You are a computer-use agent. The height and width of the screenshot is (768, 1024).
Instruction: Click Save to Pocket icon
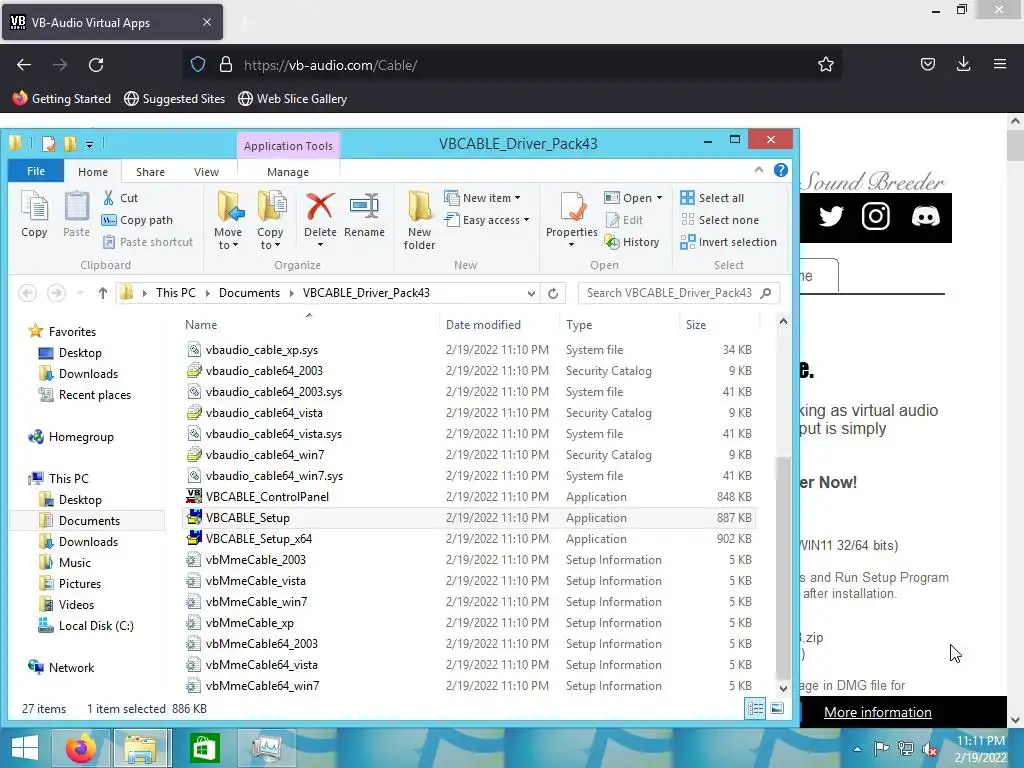(927, 64)
